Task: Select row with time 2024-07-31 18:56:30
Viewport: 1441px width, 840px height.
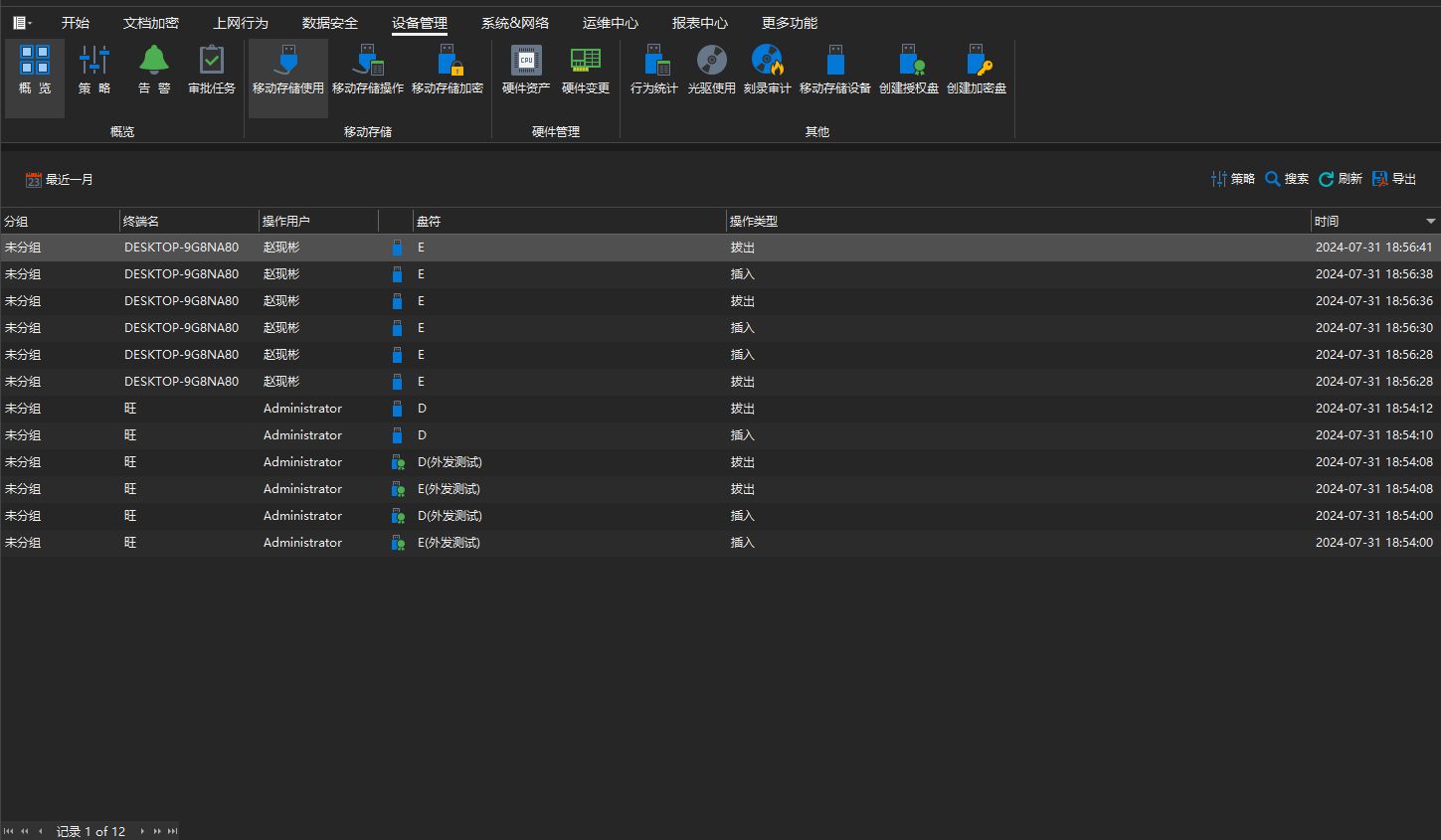Action: tap(720, 328)
